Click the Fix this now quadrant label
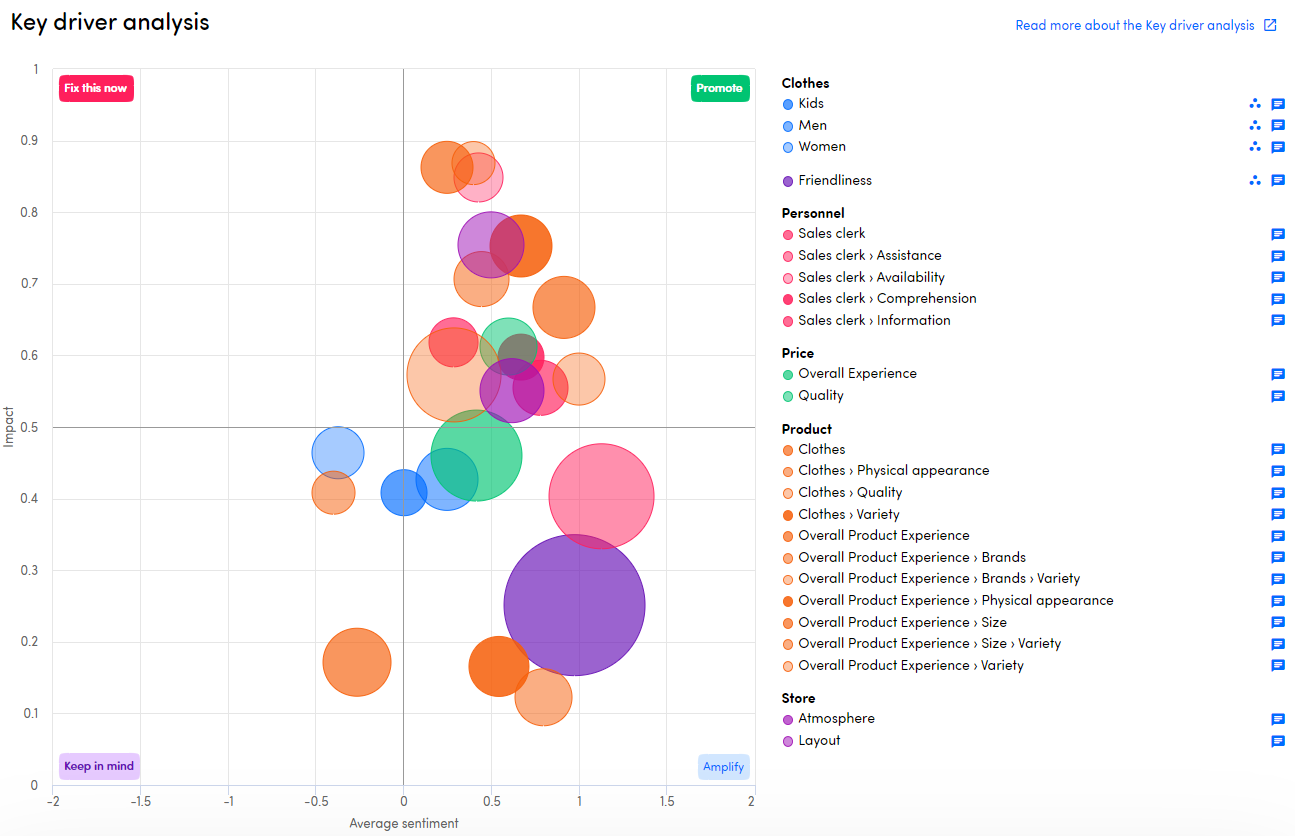Screen dimensions: 1295x836 [96, 88]
